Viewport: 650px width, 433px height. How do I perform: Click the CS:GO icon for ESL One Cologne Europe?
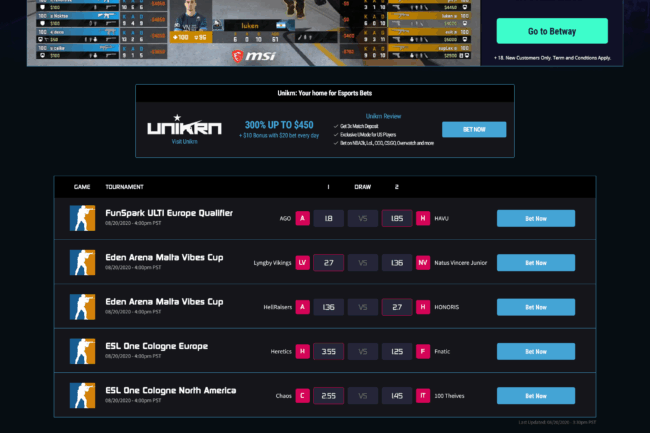tap(82, 351)
